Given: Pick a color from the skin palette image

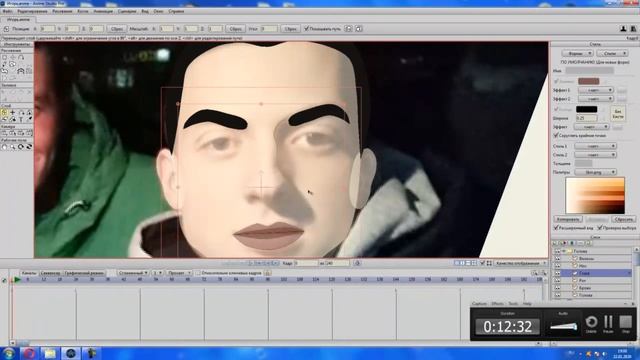Looking at the screenshot, I should pos(595,196).
